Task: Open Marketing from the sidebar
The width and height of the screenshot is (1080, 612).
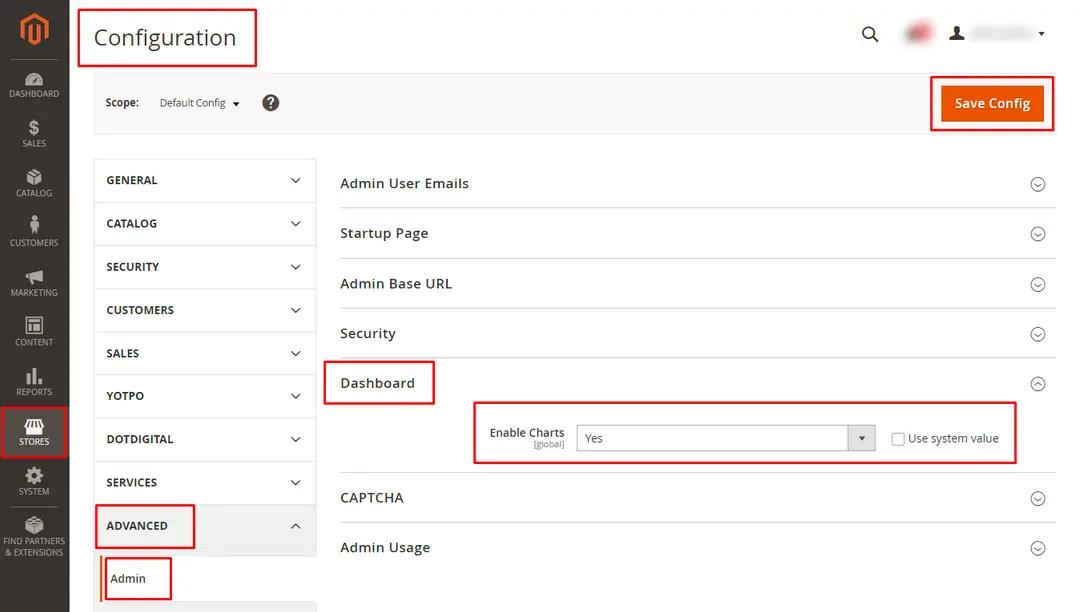Action: (x=34, y=283)
